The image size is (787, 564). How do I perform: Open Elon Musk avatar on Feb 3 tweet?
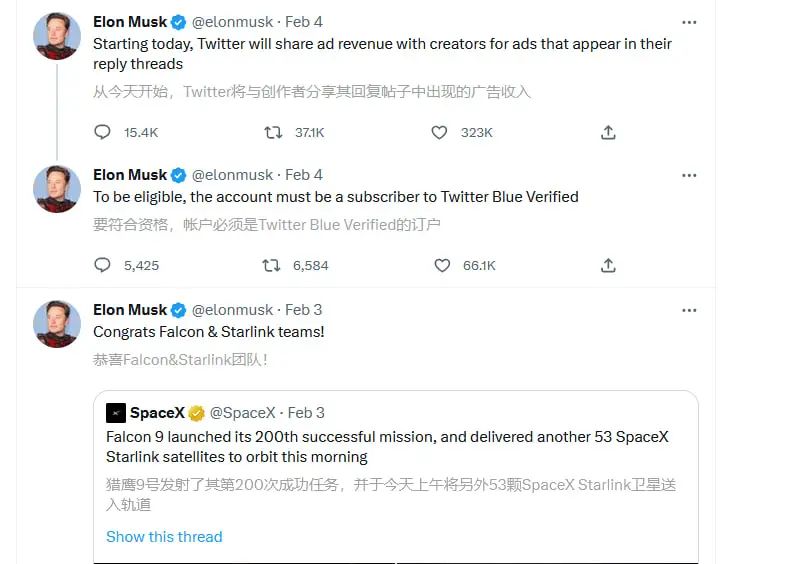(57, 324)
